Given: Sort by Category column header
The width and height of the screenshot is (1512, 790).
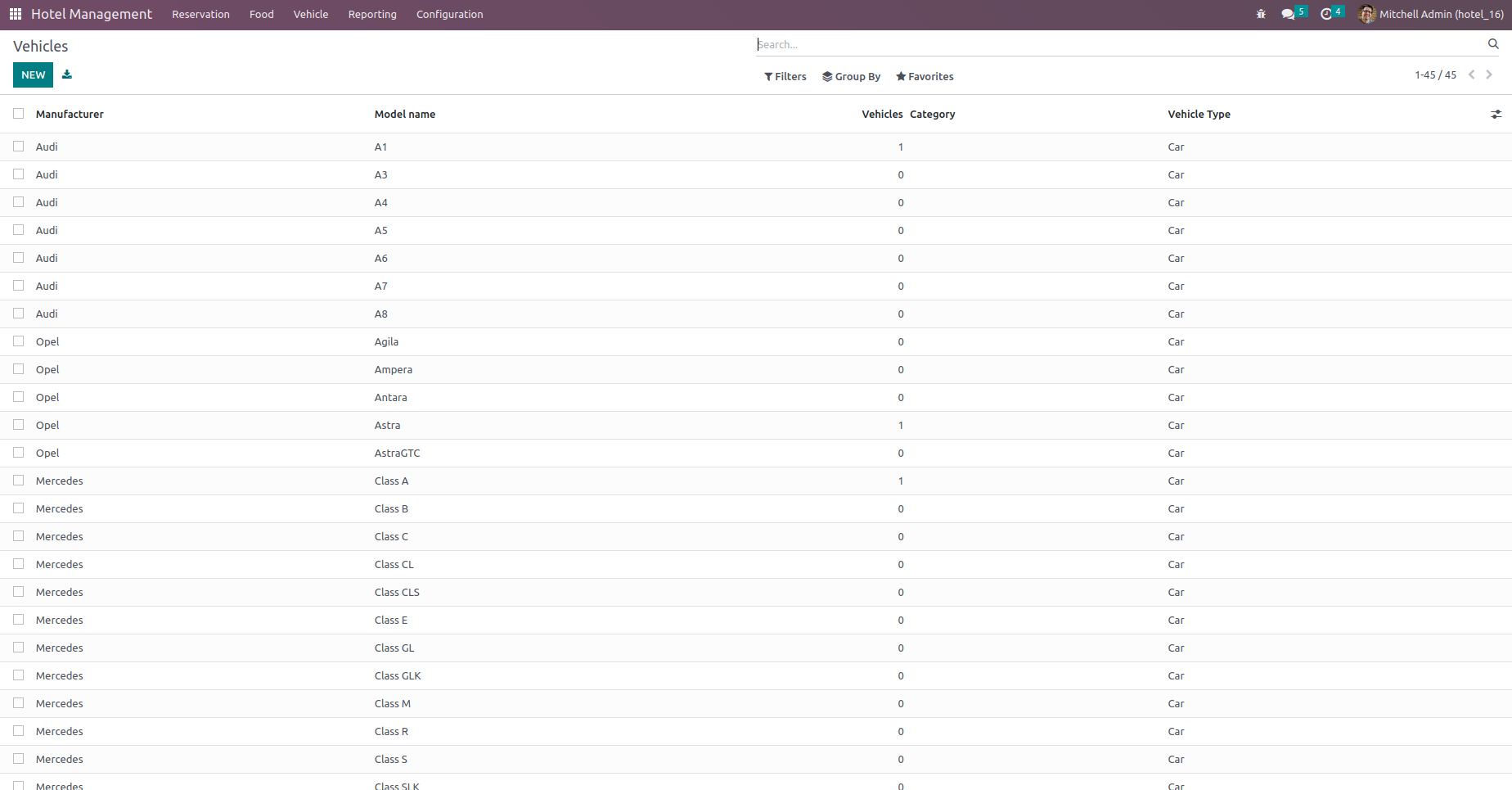Looking at the screenshot, I should pyautogui.click(x=933, y=114).
